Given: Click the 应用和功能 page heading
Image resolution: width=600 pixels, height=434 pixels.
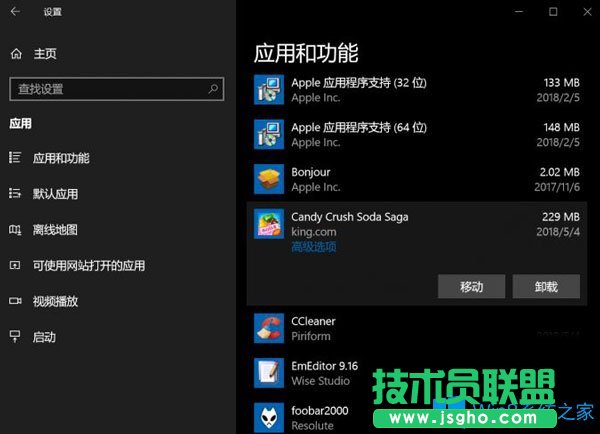Looking at the screenshot, I should [306, 53].
